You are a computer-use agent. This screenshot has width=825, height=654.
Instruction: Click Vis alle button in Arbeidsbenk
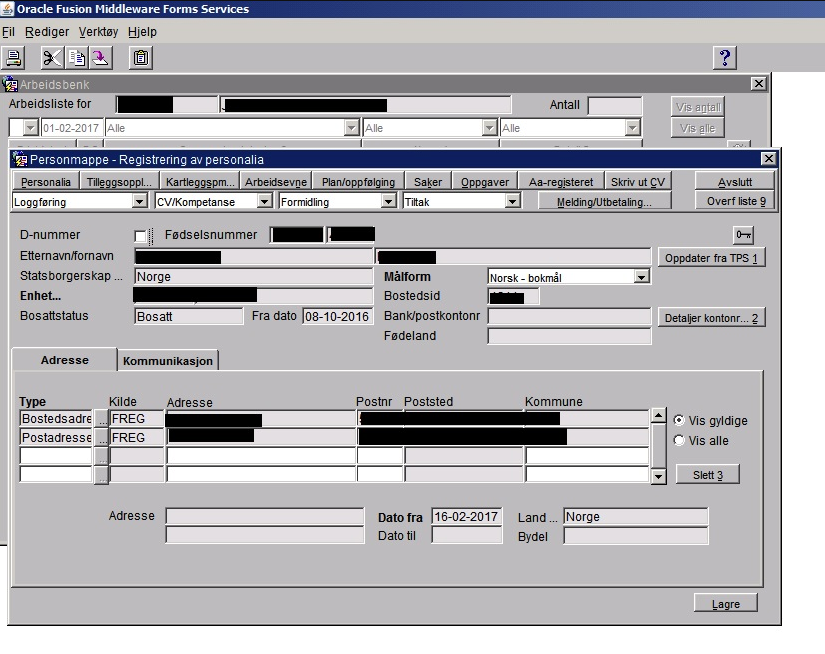point(698,128)
